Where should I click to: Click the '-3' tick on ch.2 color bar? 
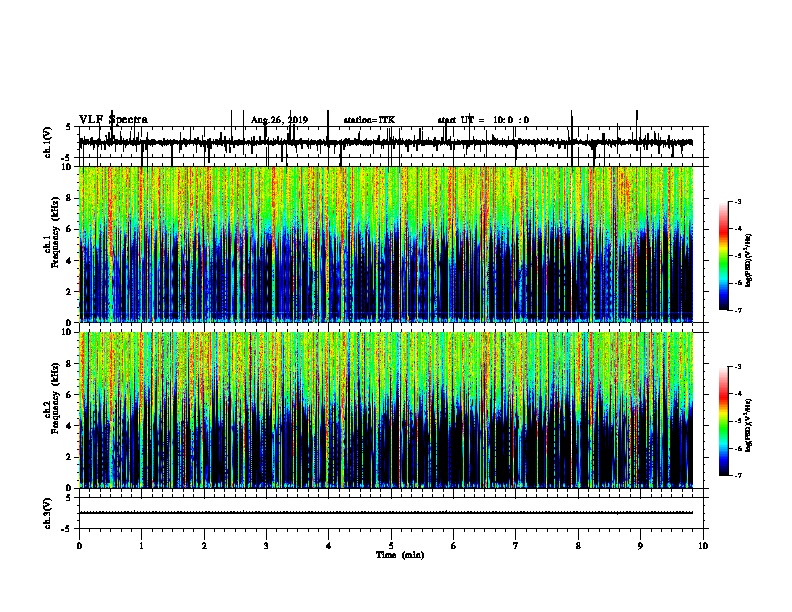pyautogui.click(x=737, y=367)
